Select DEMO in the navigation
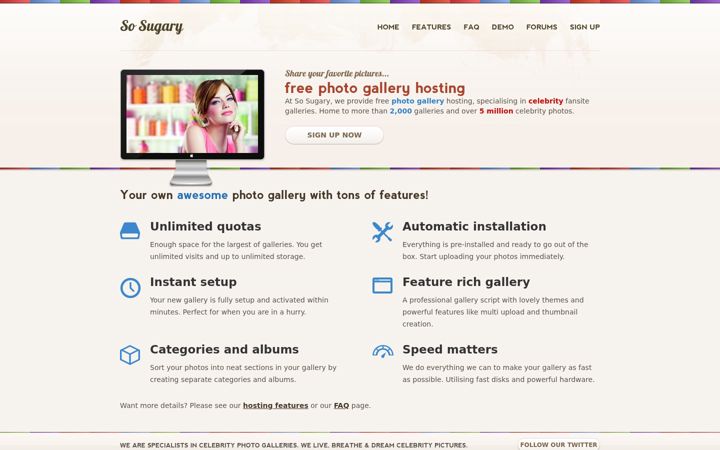The height and width of the screenshot is (450, 720). click(502, 27)
